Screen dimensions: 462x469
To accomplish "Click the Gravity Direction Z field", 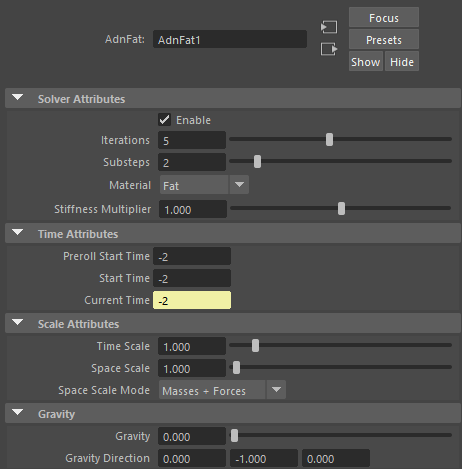I will pyautogui.click(x=336, y=458).
